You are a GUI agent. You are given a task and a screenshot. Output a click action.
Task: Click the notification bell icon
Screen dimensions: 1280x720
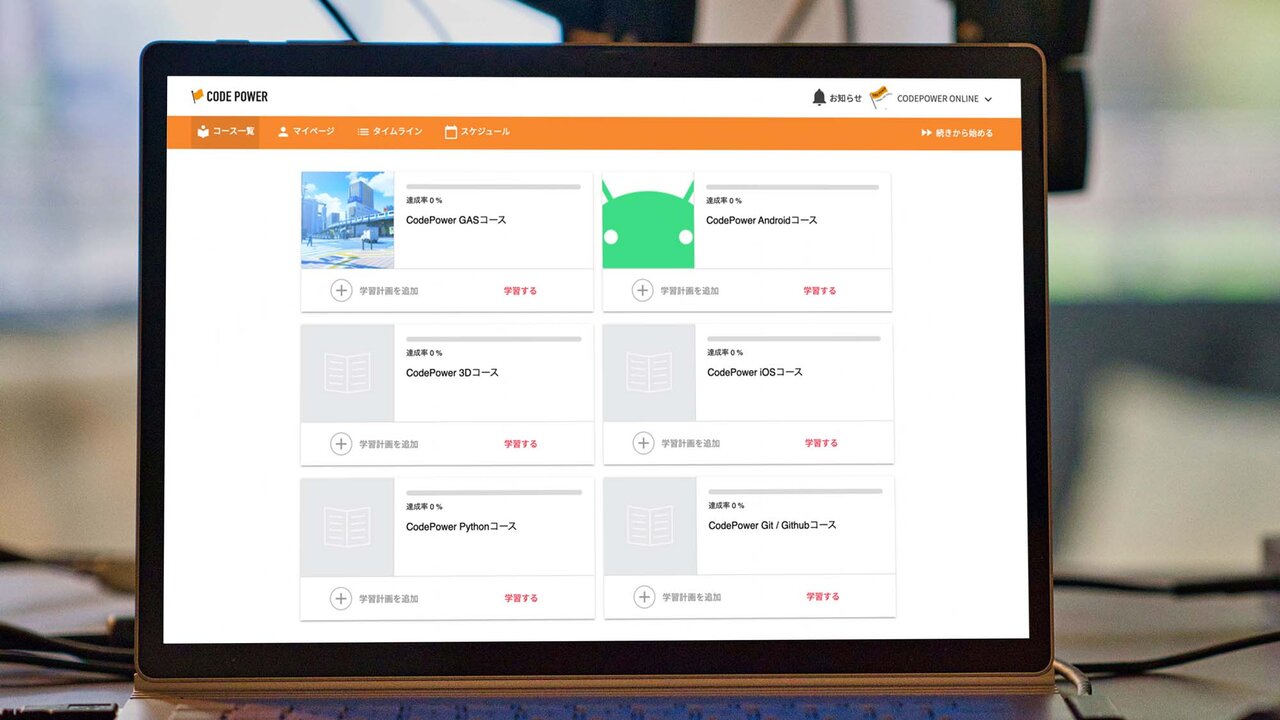pos(819,97)
